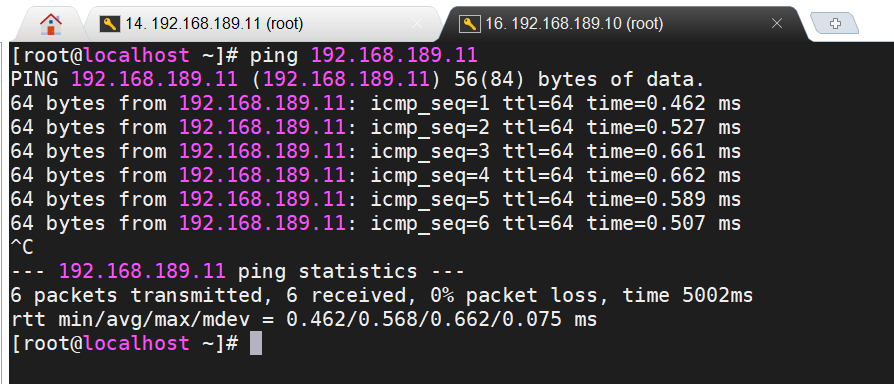Click the rtt min/avg/max/mdev result line
Screen dimensions: 894x384
pos(304,320)
